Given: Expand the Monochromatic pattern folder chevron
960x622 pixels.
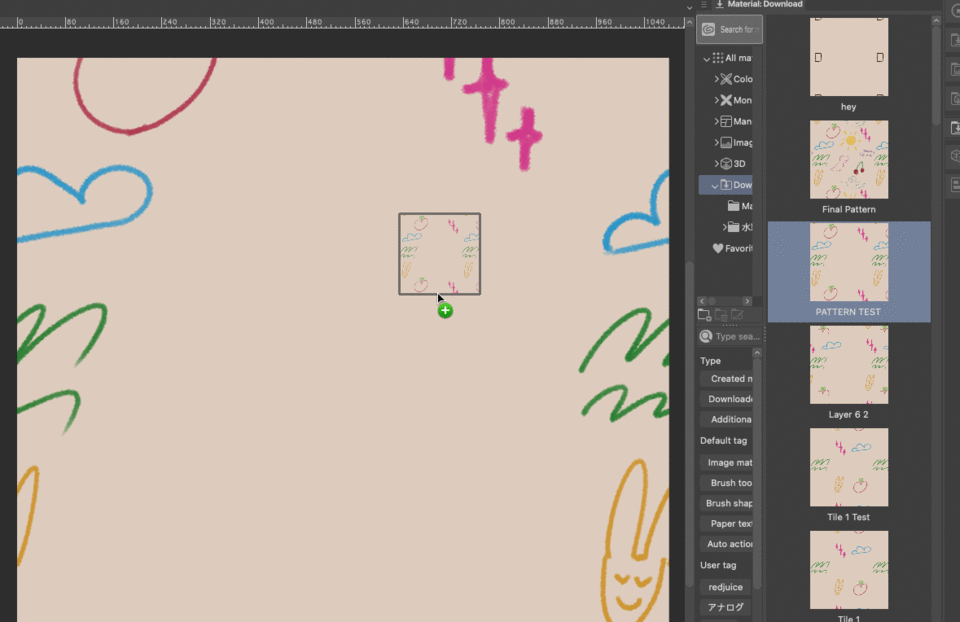Looking at the screenshot, I should click(716, 100).
